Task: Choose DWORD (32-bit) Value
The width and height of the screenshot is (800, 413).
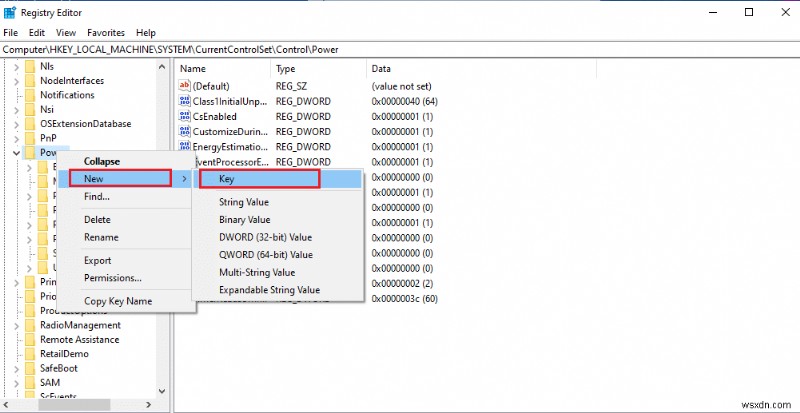Action: pyautogui.click(x=277, y=237)
